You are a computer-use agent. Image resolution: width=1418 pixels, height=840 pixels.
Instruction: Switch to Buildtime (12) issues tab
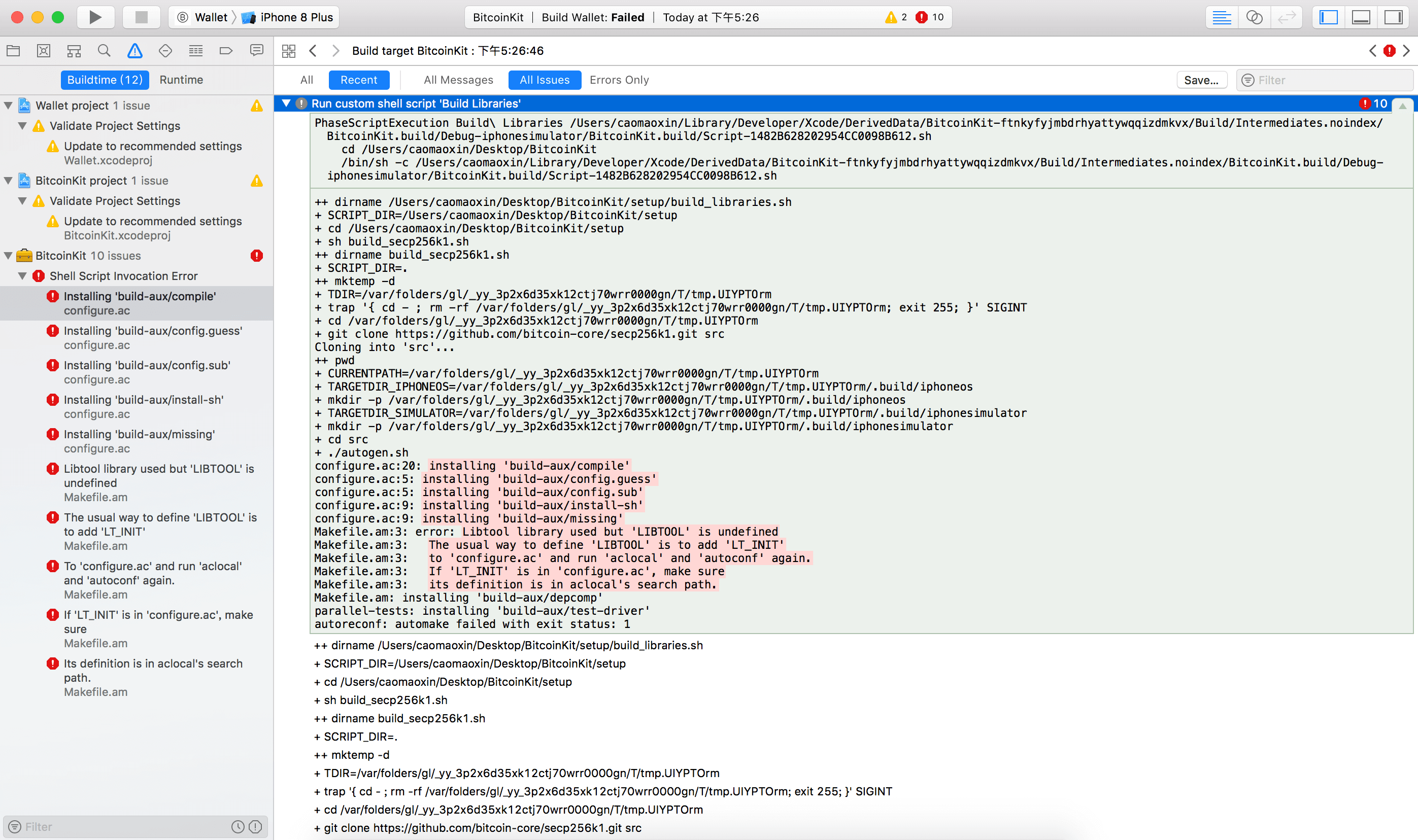(x=105, y=80)
